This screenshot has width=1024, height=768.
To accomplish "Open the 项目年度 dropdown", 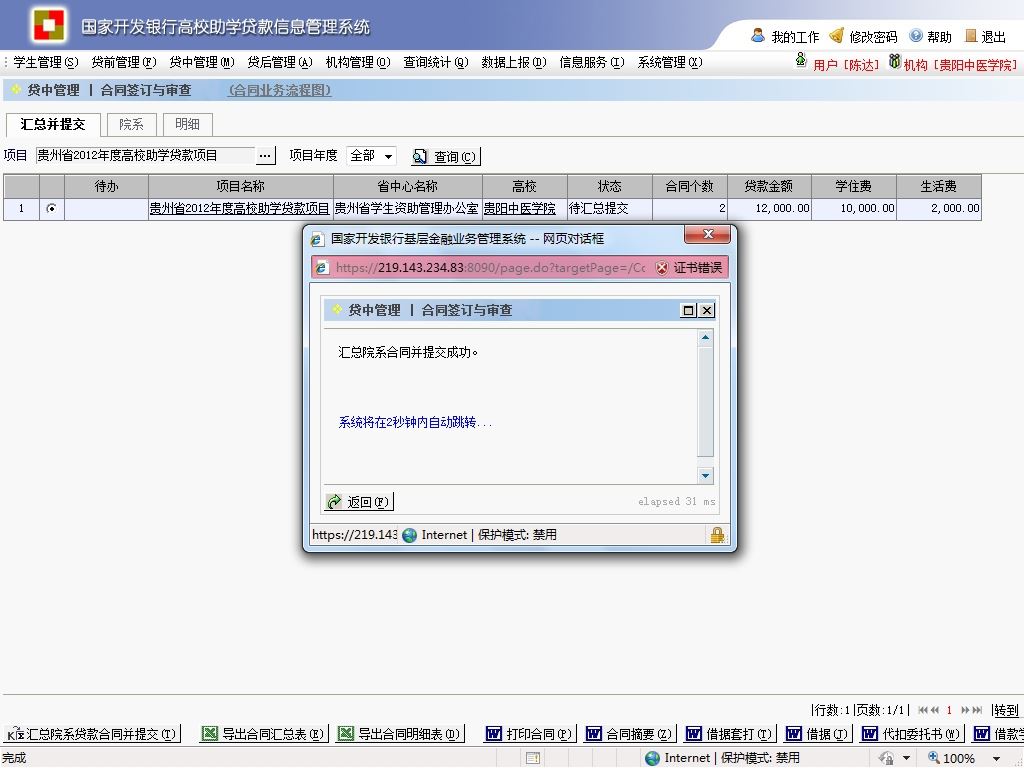I will coord(371,156).
